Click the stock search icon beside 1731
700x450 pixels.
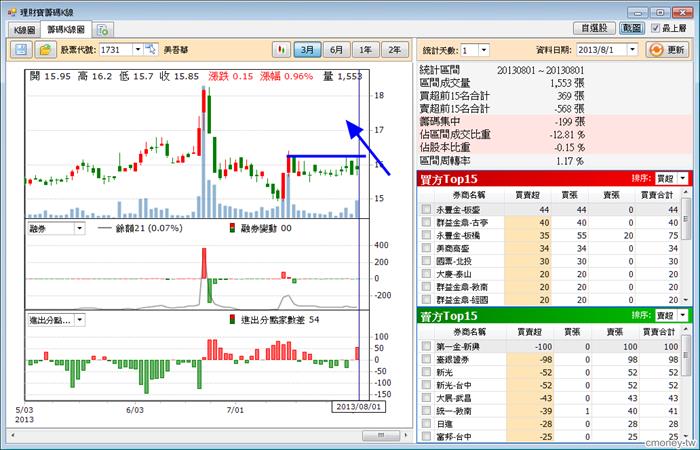click(x=151, y=49)
